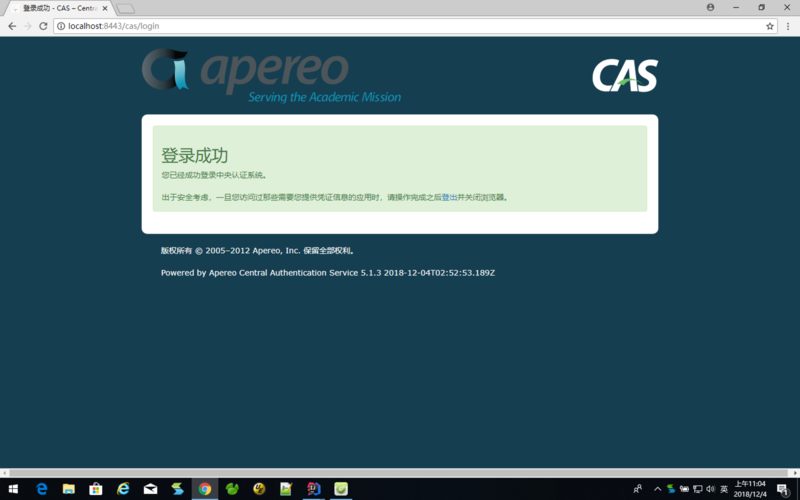Bookmark this page with the star icon
Image resolution: width=800 pixels, height=500 pixels.
[x=769, y=26]
